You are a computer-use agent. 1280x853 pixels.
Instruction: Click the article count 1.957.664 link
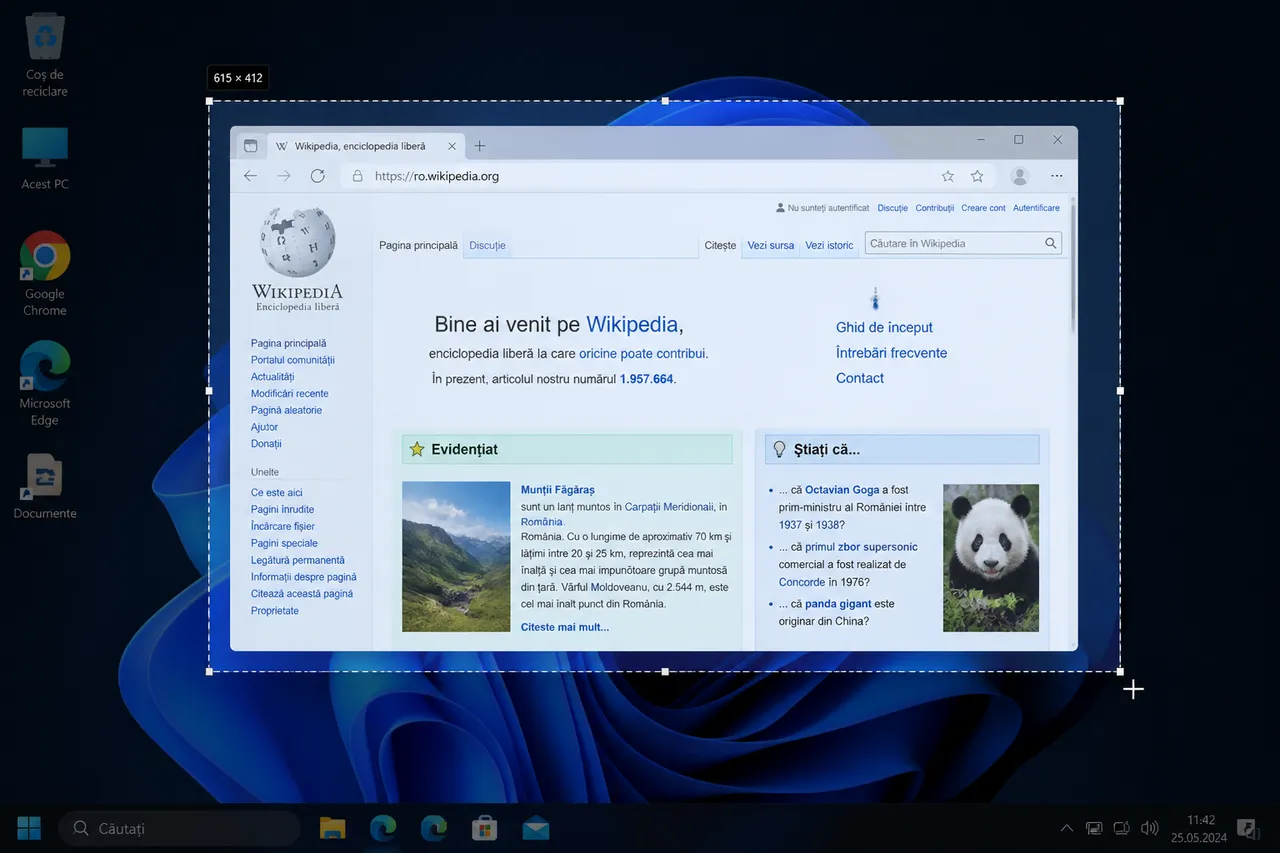click(647, 379)
